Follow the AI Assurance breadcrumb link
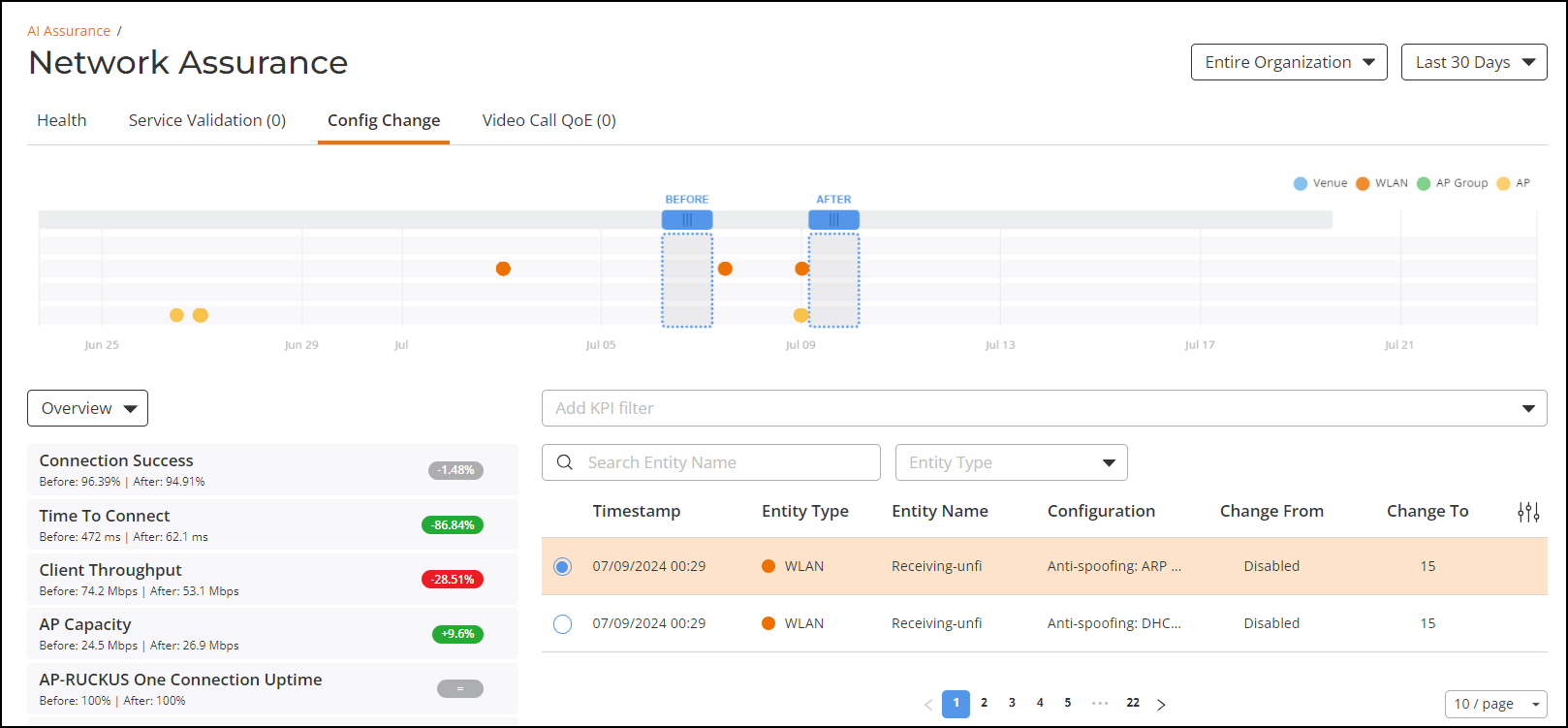Image resolution: width=1568 pixels, height=728 pixels. pos(69,31)
